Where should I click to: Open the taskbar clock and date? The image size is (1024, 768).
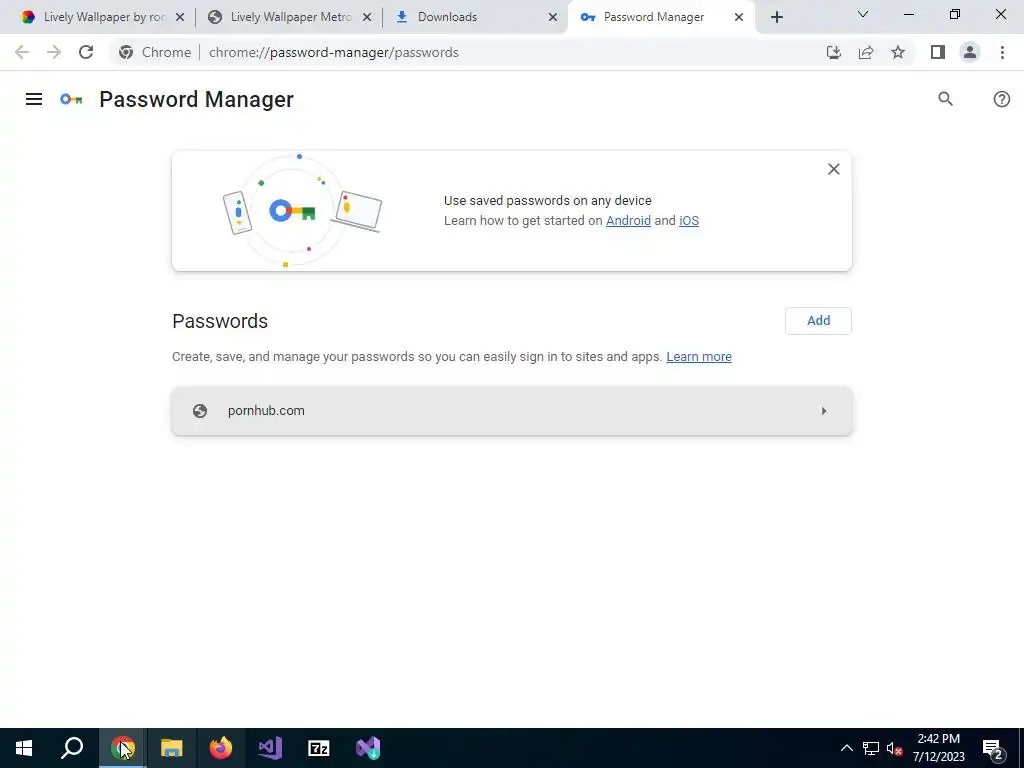[x=938, y=748]
